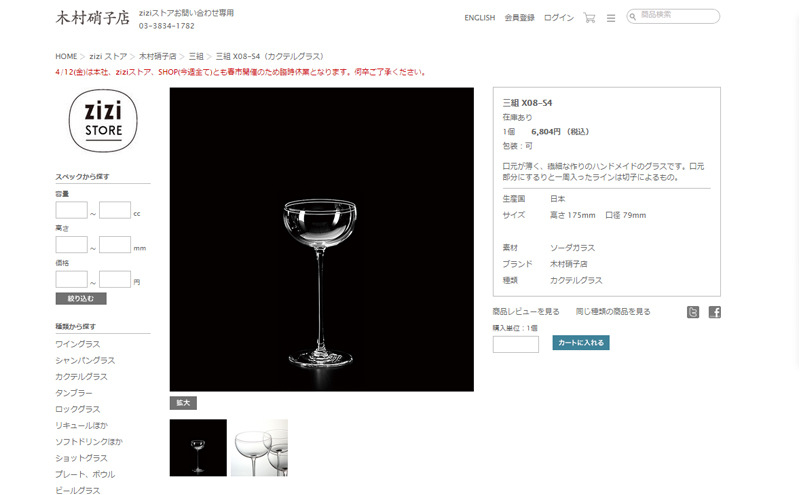The width and height of the screenshot is (800, 495).
Task: Click the 拡大 enlarge image button
Action: pyautogui.click(x=183, y=403)
